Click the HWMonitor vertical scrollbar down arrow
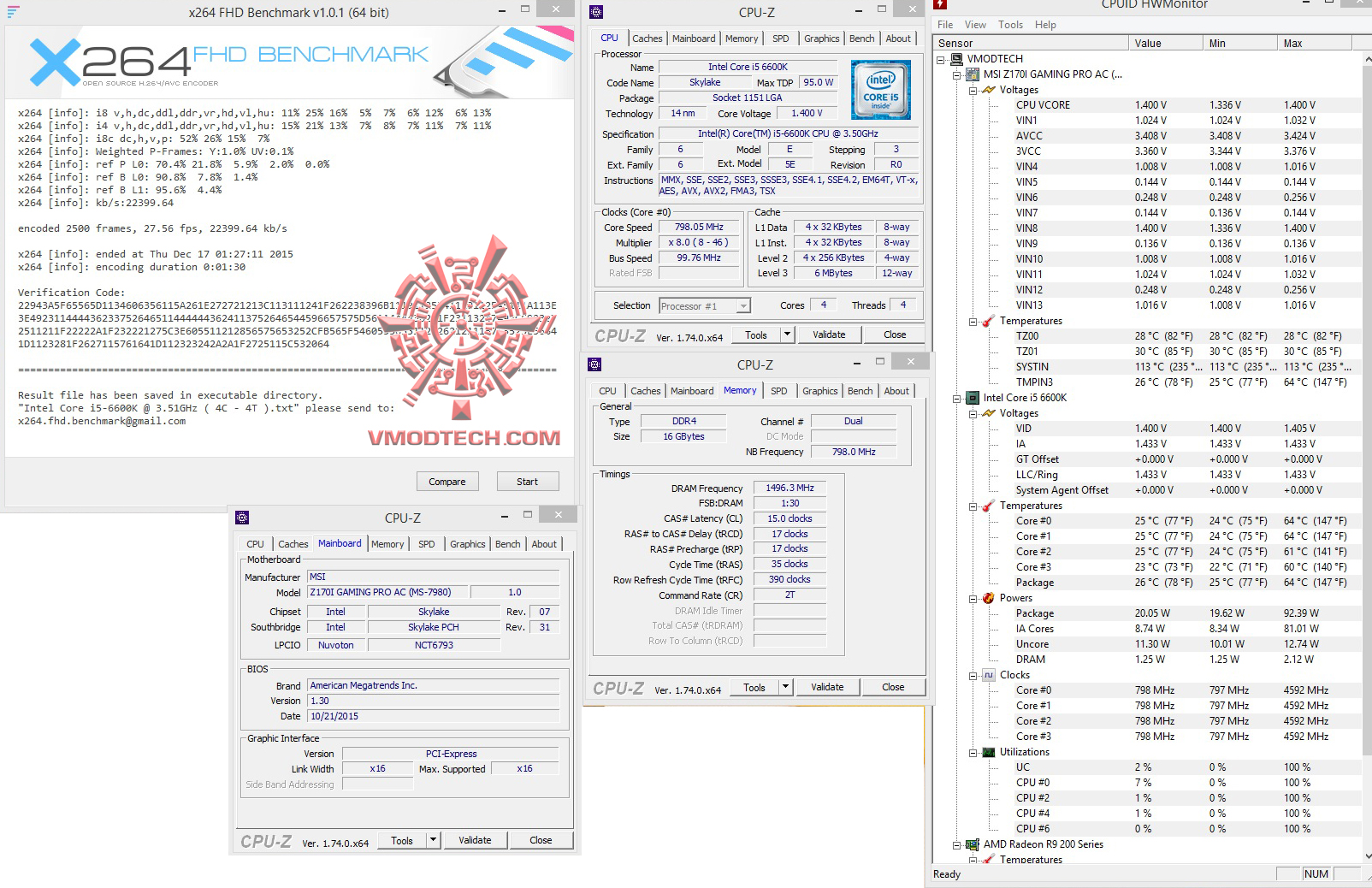The width and height of the screenshot is (1372, 888). (1367, 855)
